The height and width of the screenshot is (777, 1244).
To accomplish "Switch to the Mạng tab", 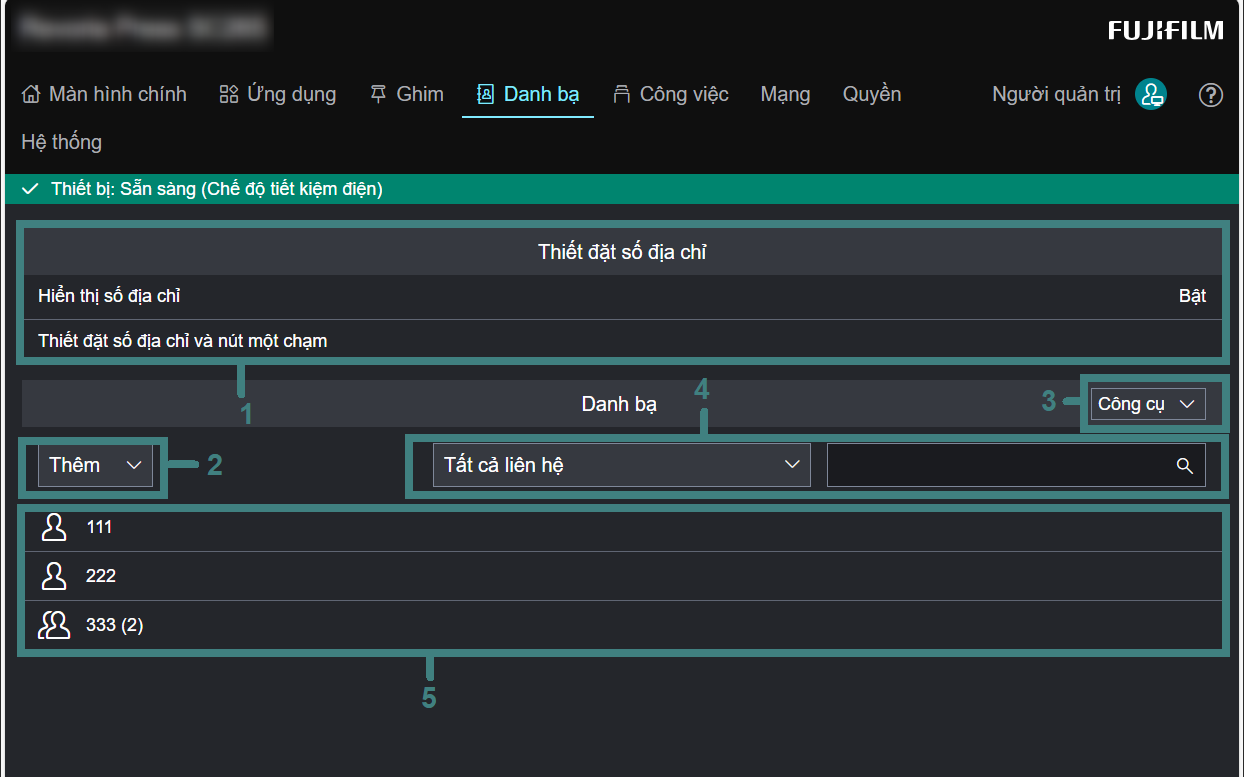I will [x=785, y=95].
